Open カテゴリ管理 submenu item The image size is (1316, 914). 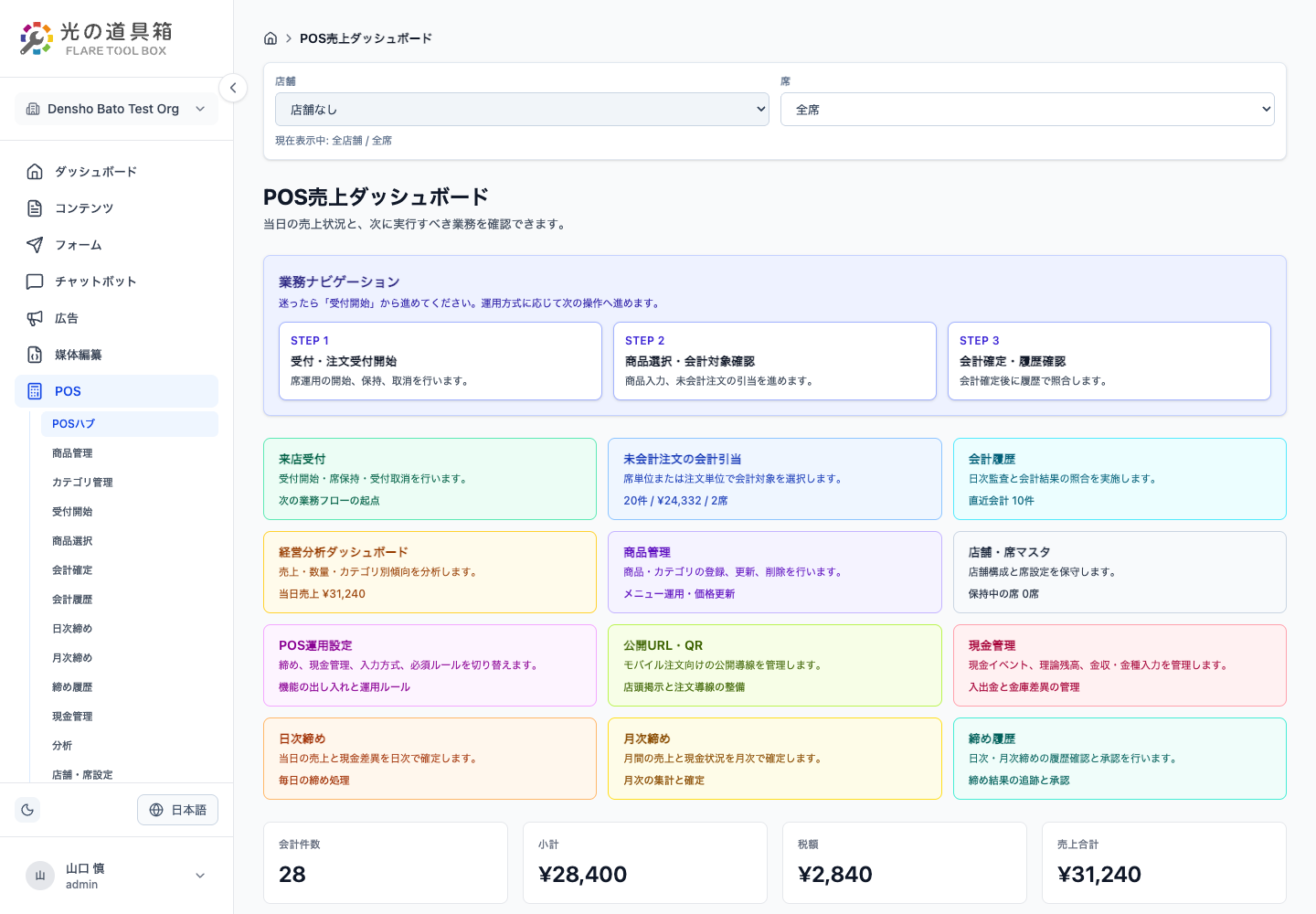130,483
